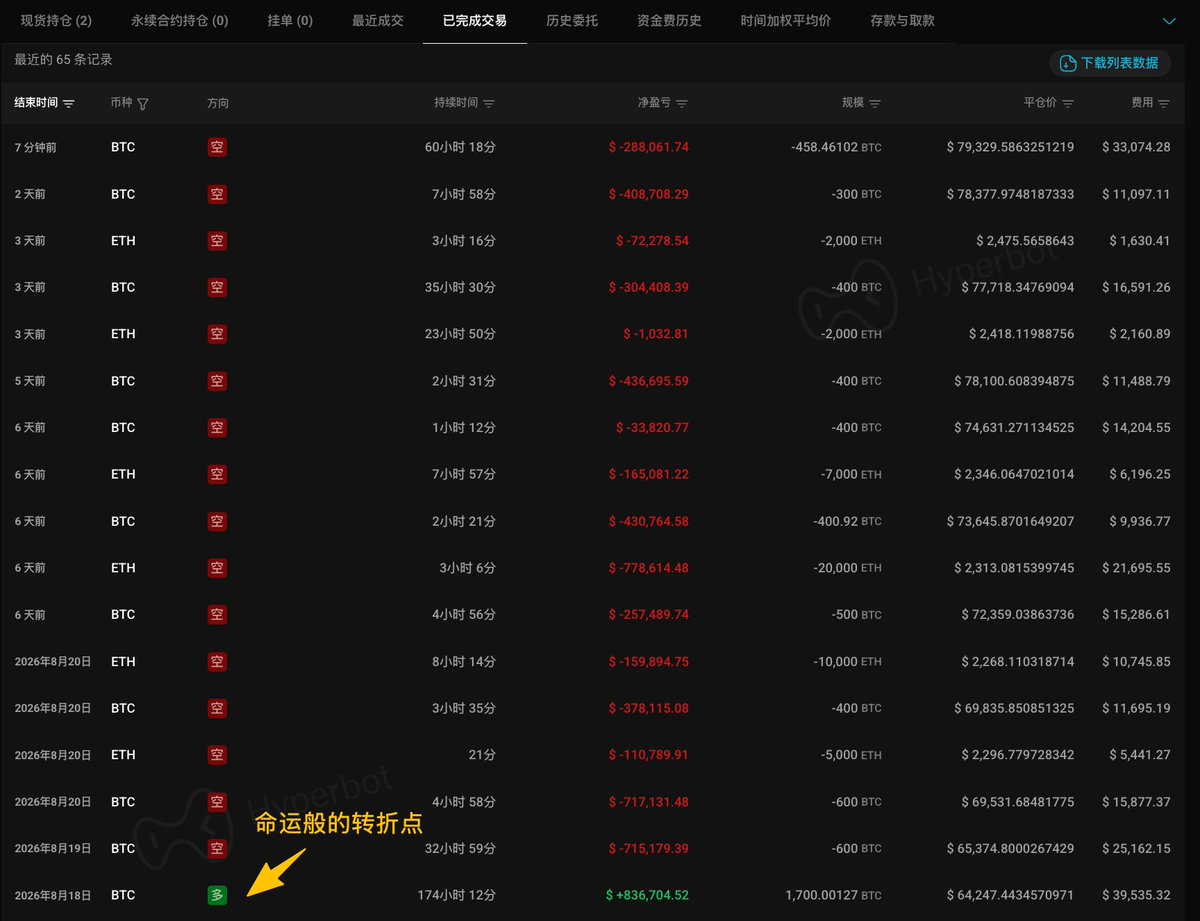Click the 空 badge in the $ -1,032.81 row

(x=217, y=334)
